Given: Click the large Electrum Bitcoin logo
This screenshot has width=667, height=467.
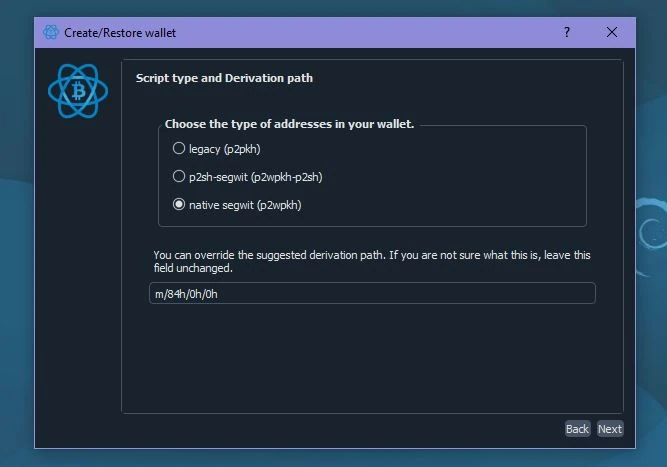Looking at the screenshot, I should (x=78, y=91).
